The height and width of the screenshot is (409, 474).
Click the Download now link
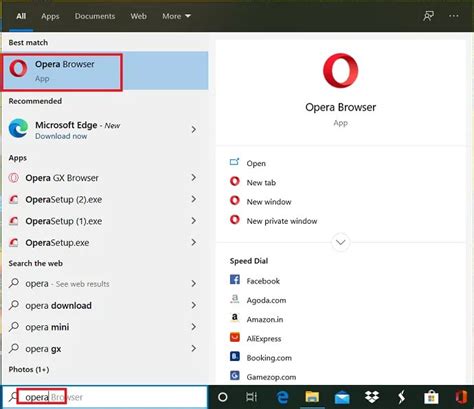[61, 136]
